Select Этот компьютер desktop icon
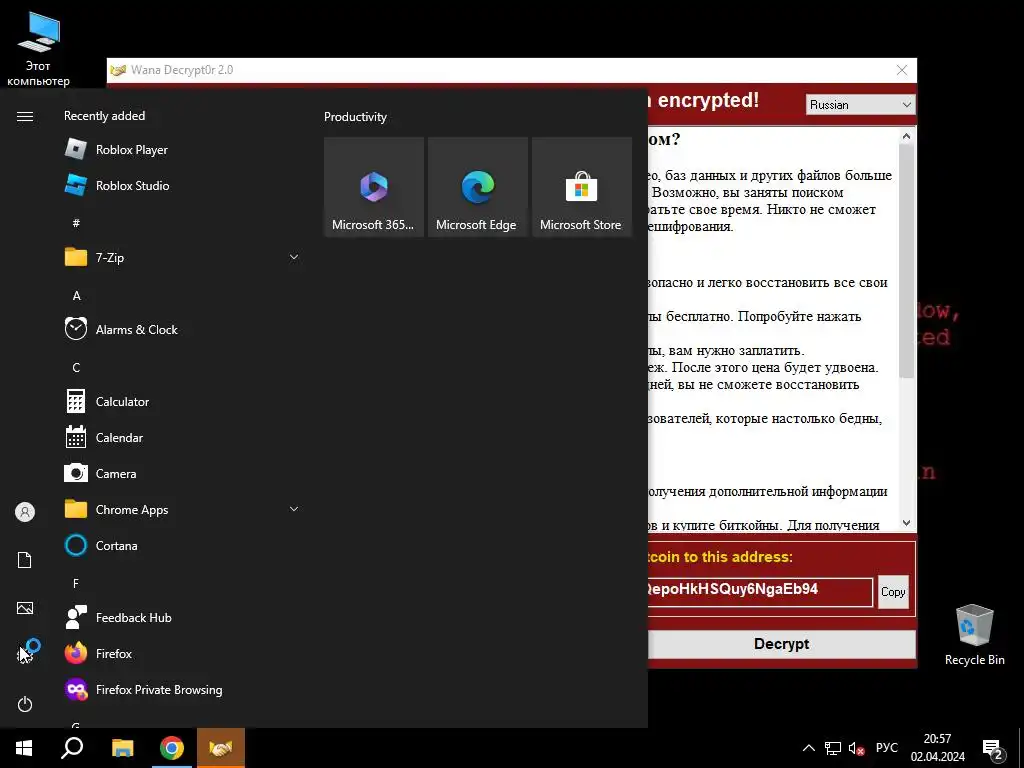The width and height of the screenshot is (1024, 768). tap(38, 49)
